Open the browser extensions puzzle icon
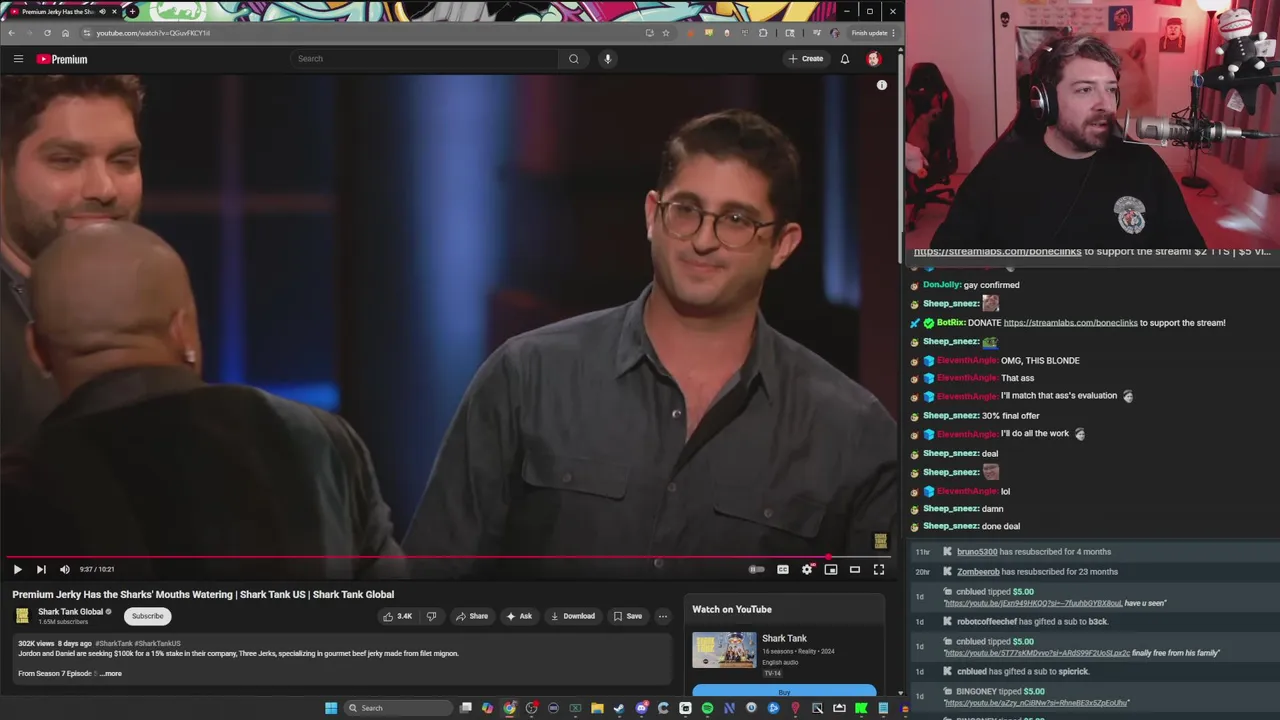Screen dimensions: 1280x720 (763, 33)
